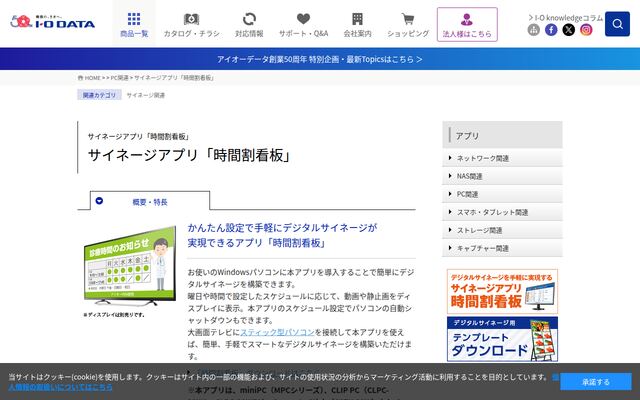Image resolution: width=640 pixels, height=400 pixels.
Task: Click the heading サイネージアプリ「時間割看板」
Action: click(x=189, y=156)
